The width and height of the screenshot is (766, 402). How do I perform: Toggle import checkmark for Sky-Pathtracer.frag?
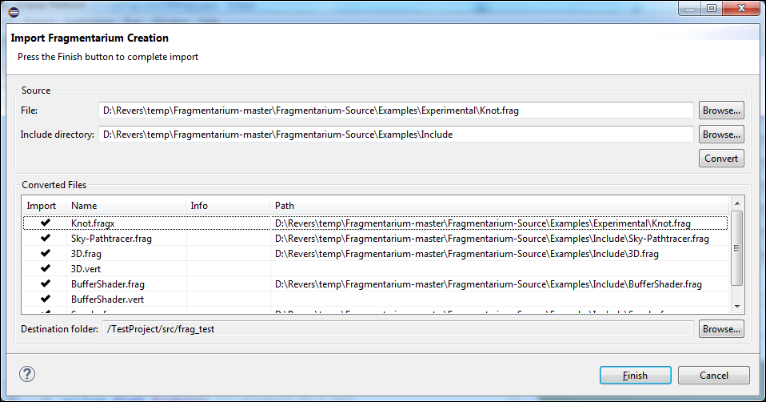(45, 239)
